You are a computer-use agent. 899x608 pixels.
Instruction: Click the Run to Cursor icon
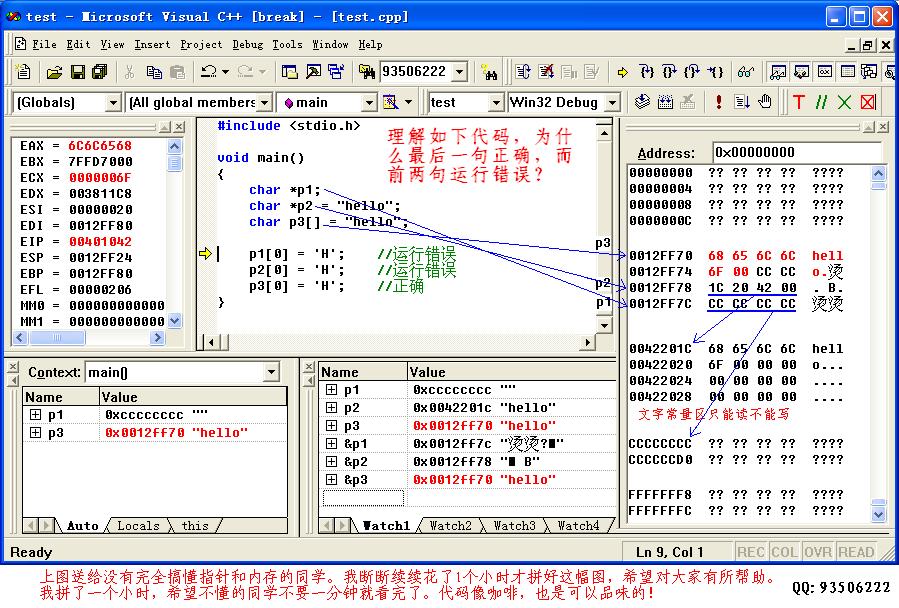pos(715,72)
